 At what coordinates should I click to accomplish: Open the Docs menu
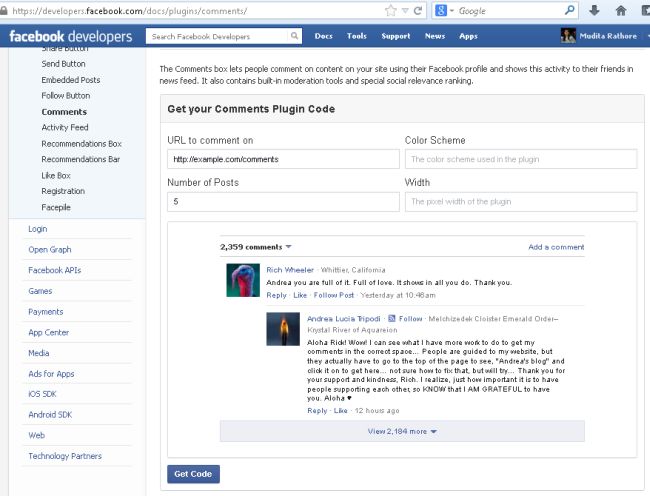pyautogui.click(x=323, y=36)
